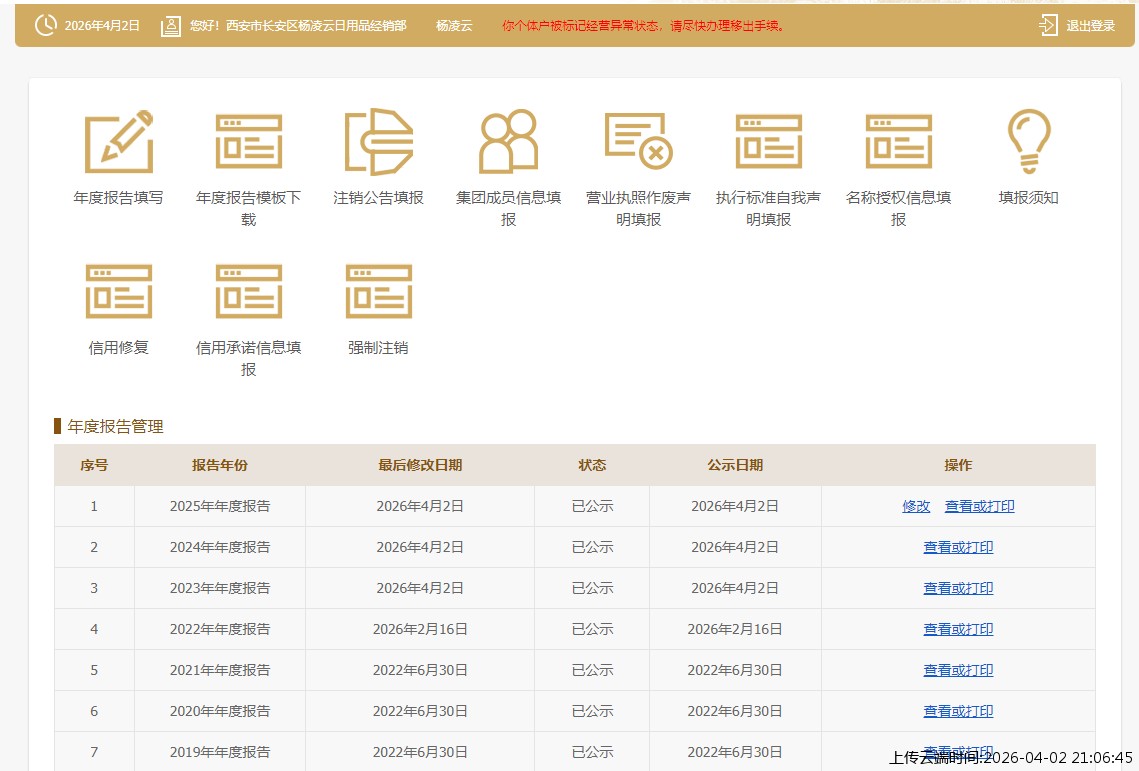This screenshot has width=1139, height=771.
Task: Open 查看或打印 for the 2021年度报告
Action: (x=958, y=671)
